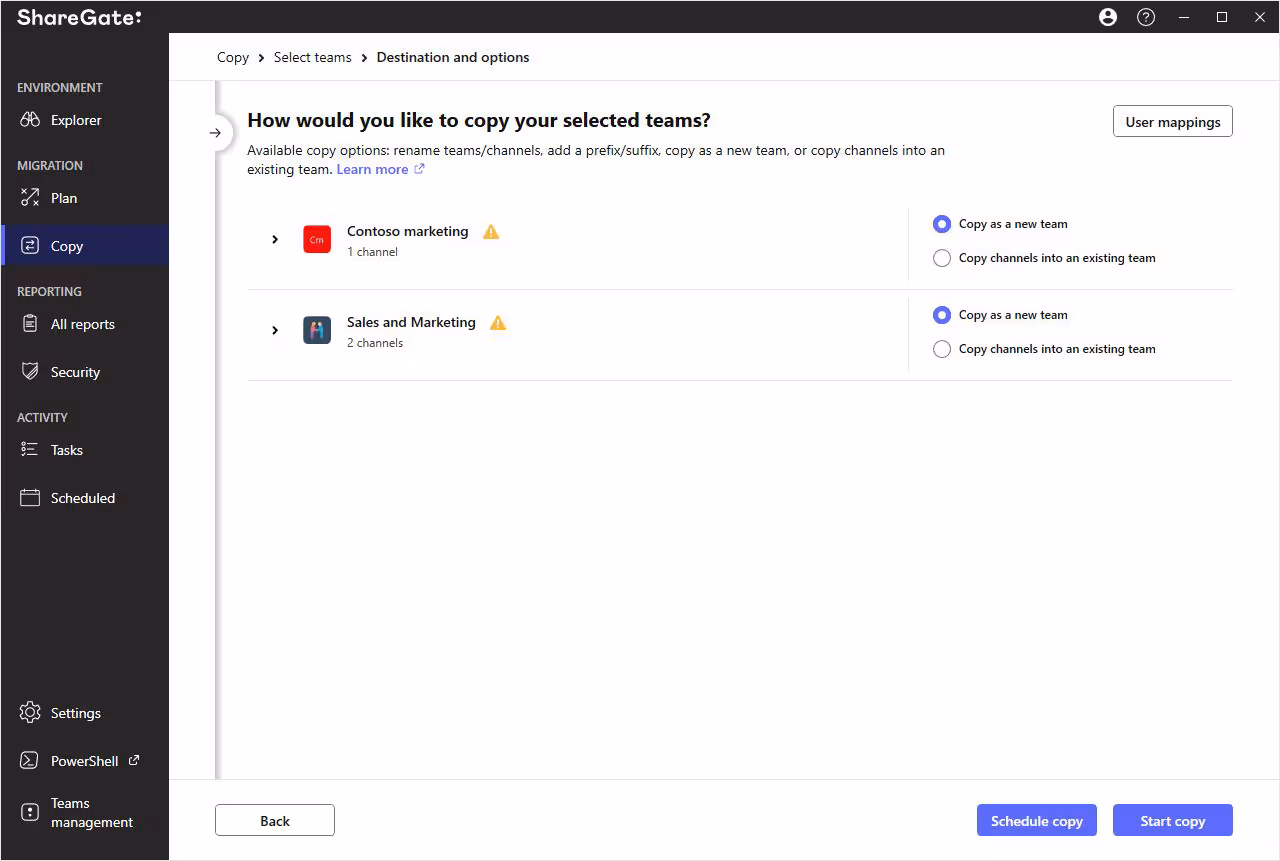Image resolution: width=1280 pixels, height=861 pixels.
Task: Open Plan in the sidebar
Action: pyautogui.click(x=84, y=198)
